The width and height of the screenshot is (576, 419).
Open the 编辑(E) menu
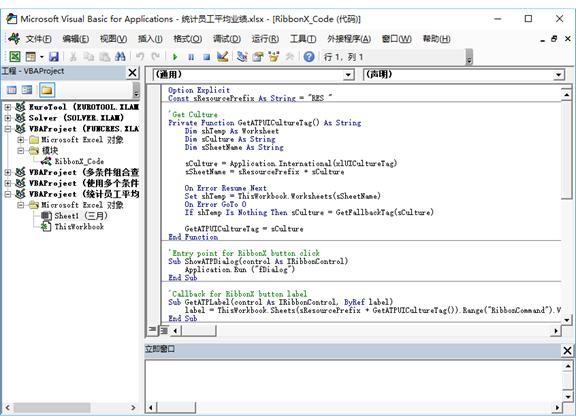coord(76,39)
